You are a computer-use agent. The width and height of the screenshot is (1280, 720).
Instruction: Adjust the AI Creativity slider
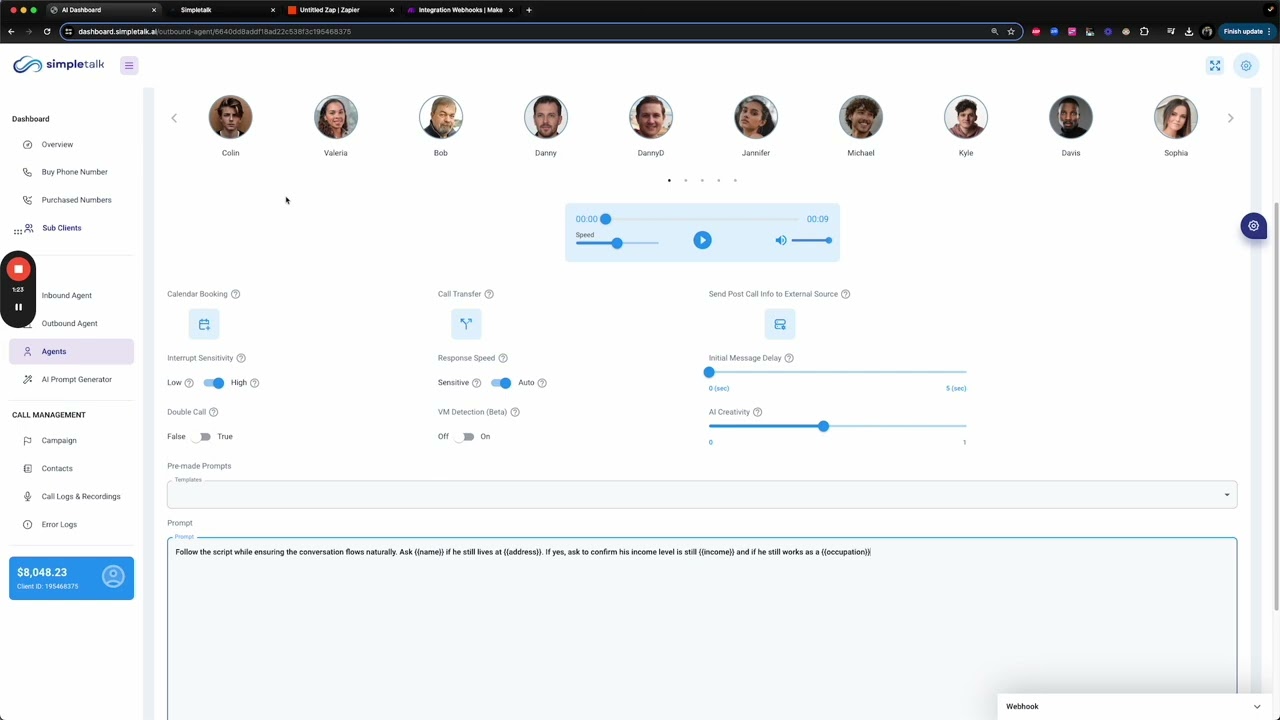[837, 426]
